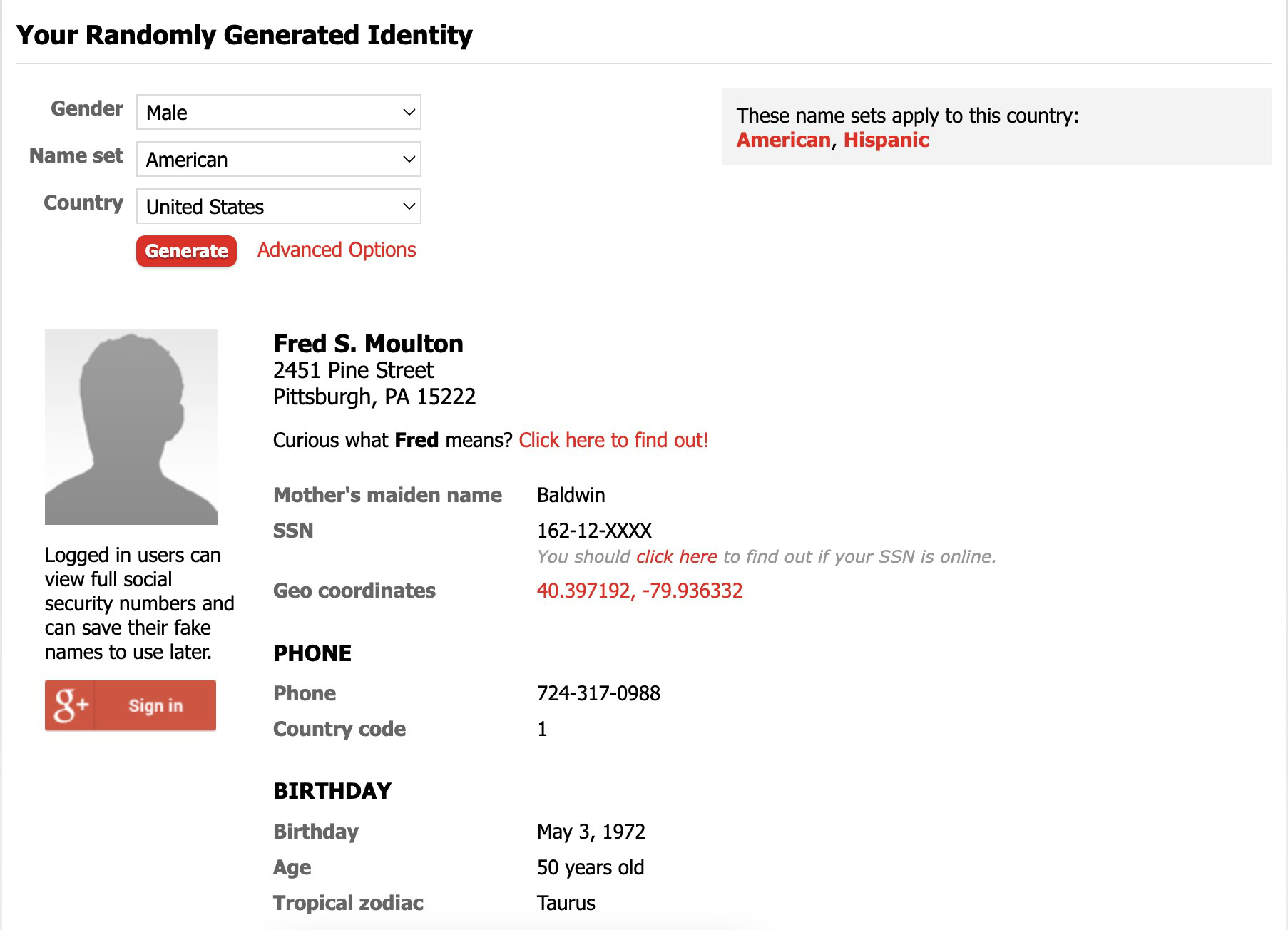Click the red Generate button
The width and height of the screenshot is (1288, 930).
click(186, 251)
